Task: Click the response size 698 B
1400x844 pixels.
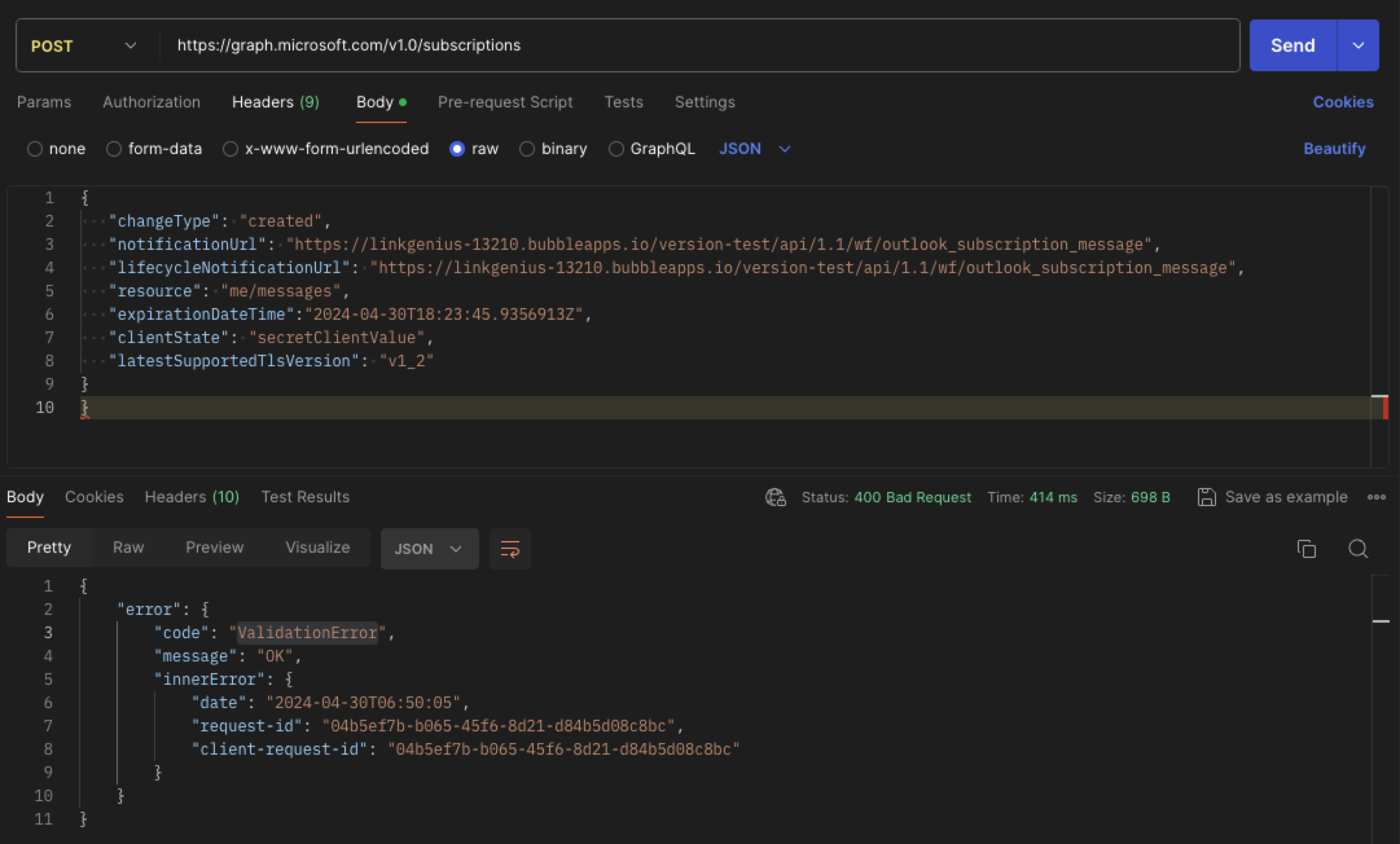Action: click(x=1150, y=497)
